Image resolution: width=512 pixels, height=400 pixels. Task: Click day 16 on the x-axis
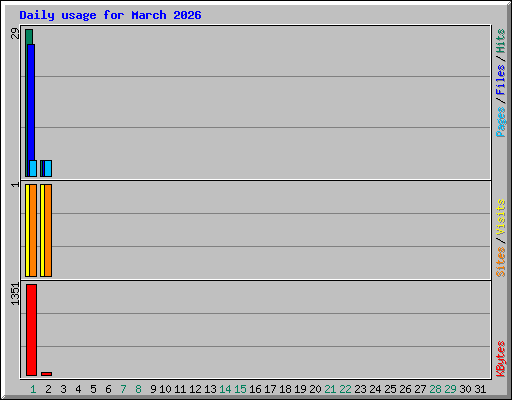(255, 389)
